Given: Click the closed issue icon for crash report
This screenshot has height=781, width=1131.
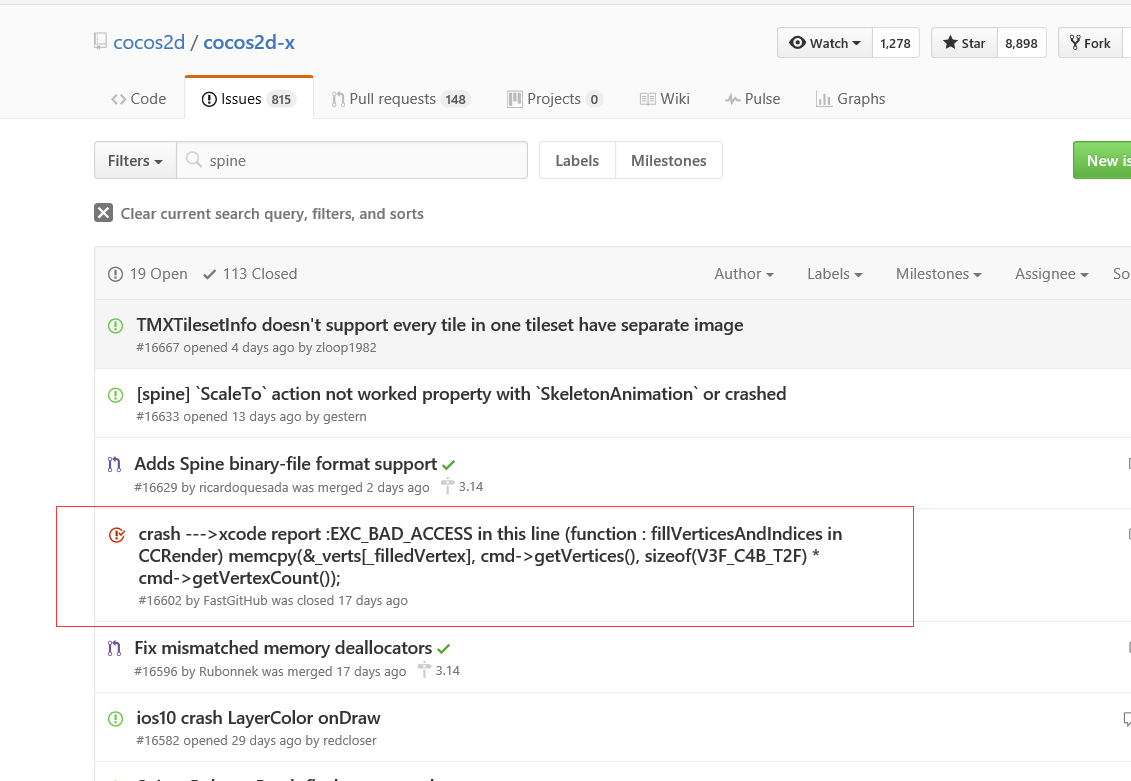Looking at the screenshot, I should [x=117, y=535].
